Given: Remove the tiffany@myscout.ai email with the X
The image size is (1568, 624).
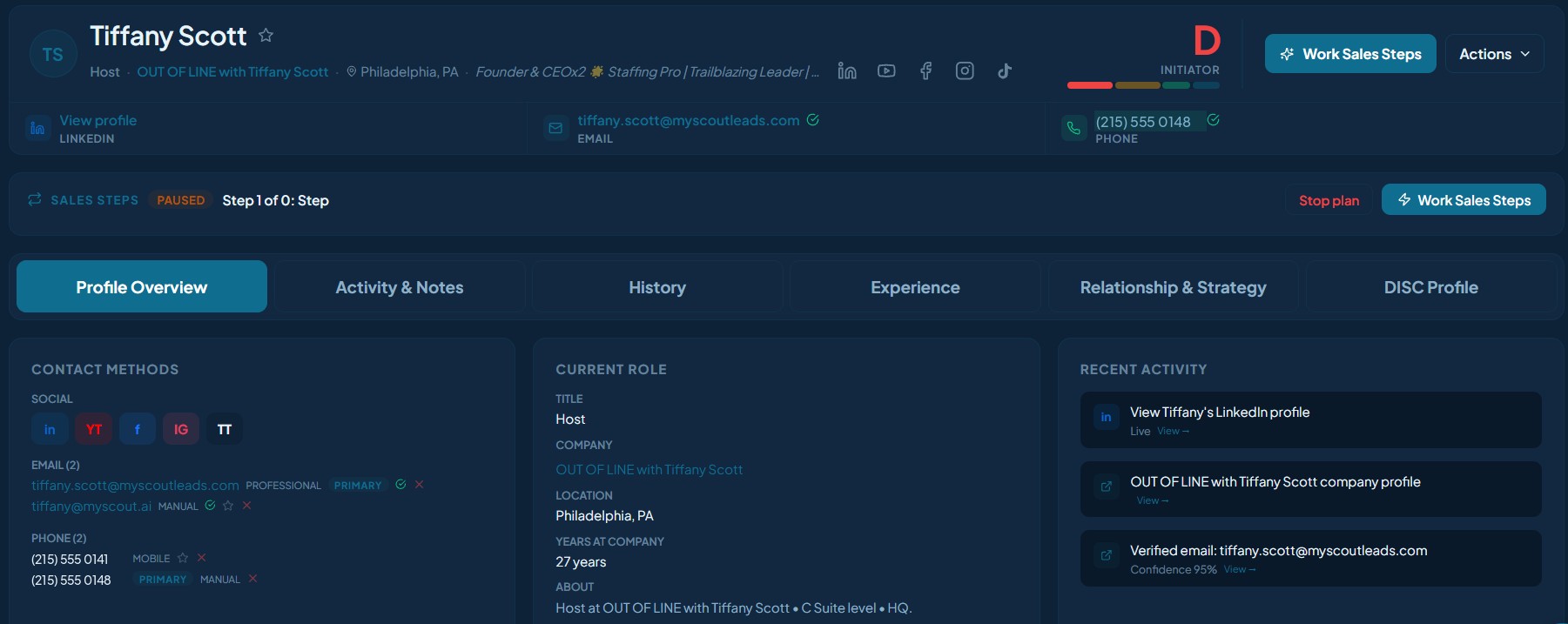Looking at the screenshot, I should [246, 506].
